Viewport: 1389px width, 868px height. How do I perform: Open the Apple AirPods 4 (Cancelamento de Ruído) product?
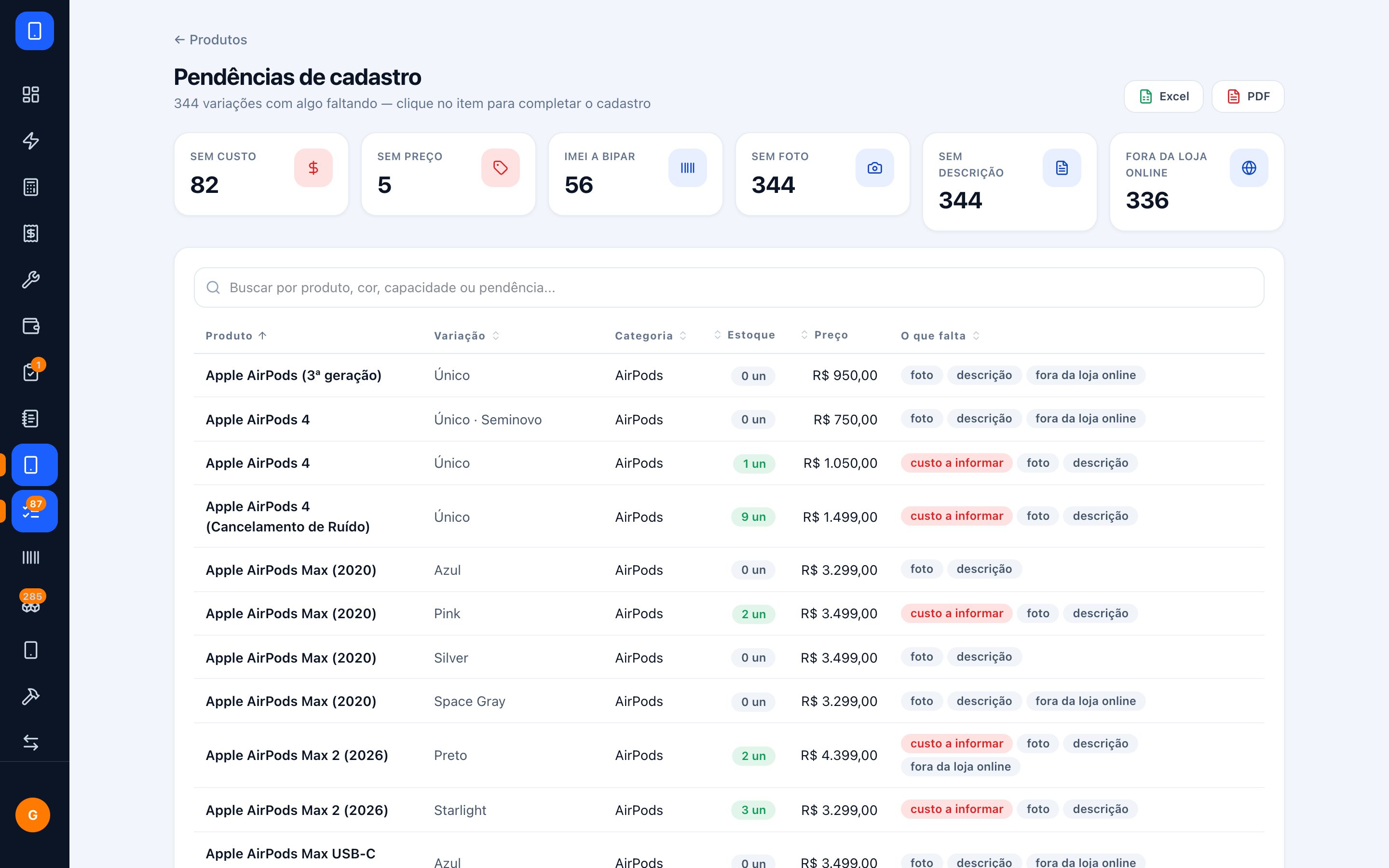coord(287,516)
